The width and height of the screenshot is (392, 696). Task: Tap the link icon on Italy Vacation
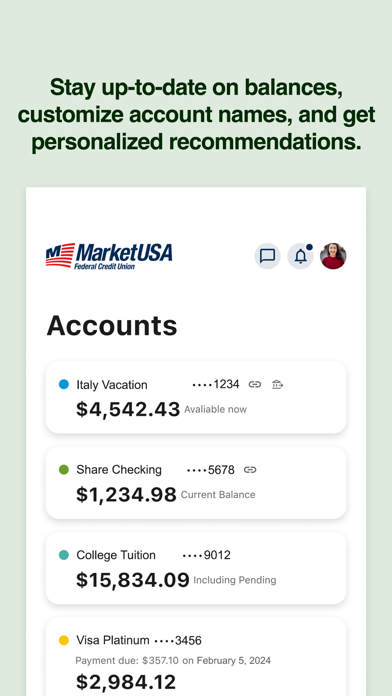click(x=254, y=384)
